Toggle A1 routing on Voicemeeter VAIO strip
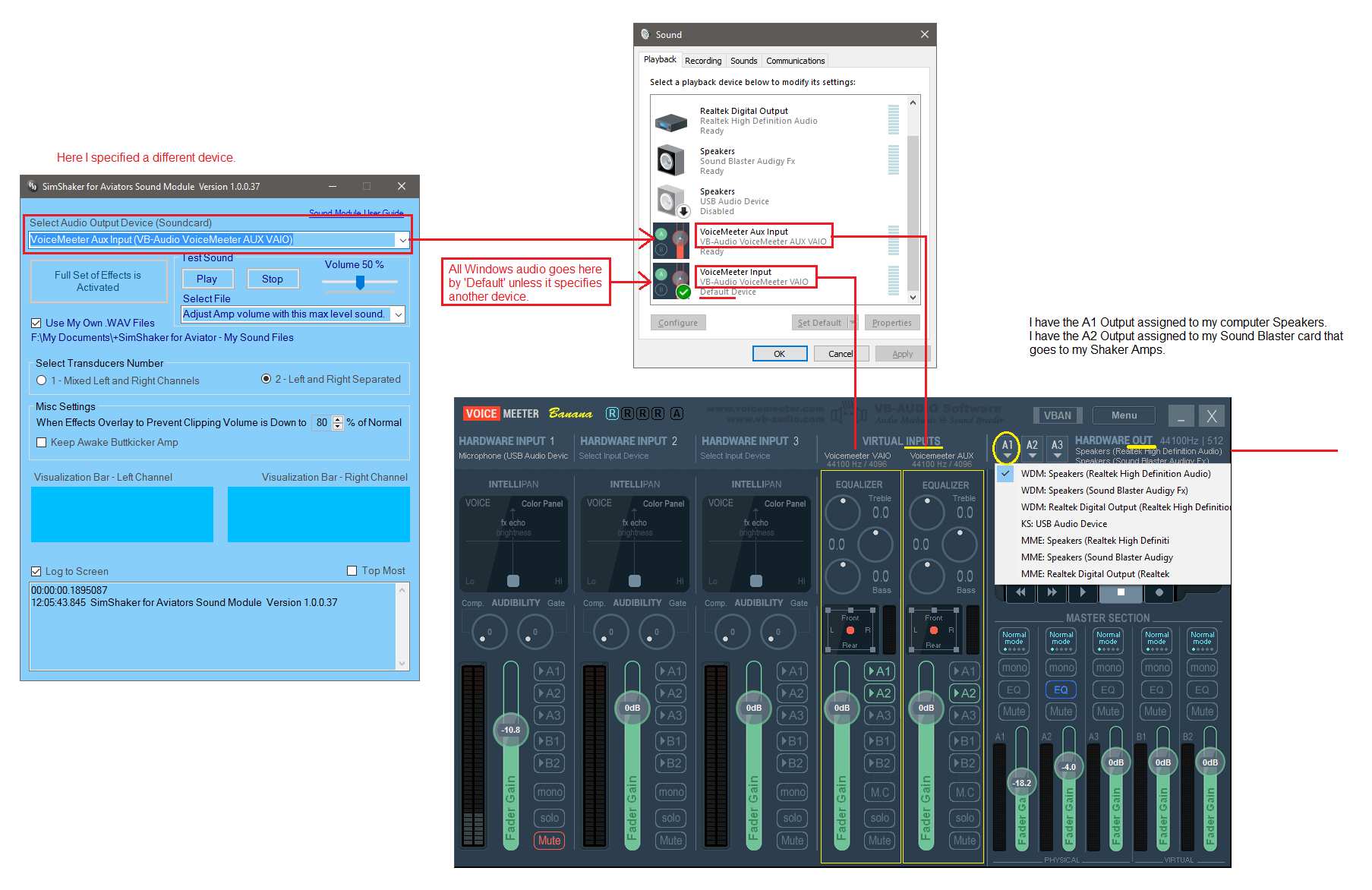The image size is (1372, 890). (880, 671)
